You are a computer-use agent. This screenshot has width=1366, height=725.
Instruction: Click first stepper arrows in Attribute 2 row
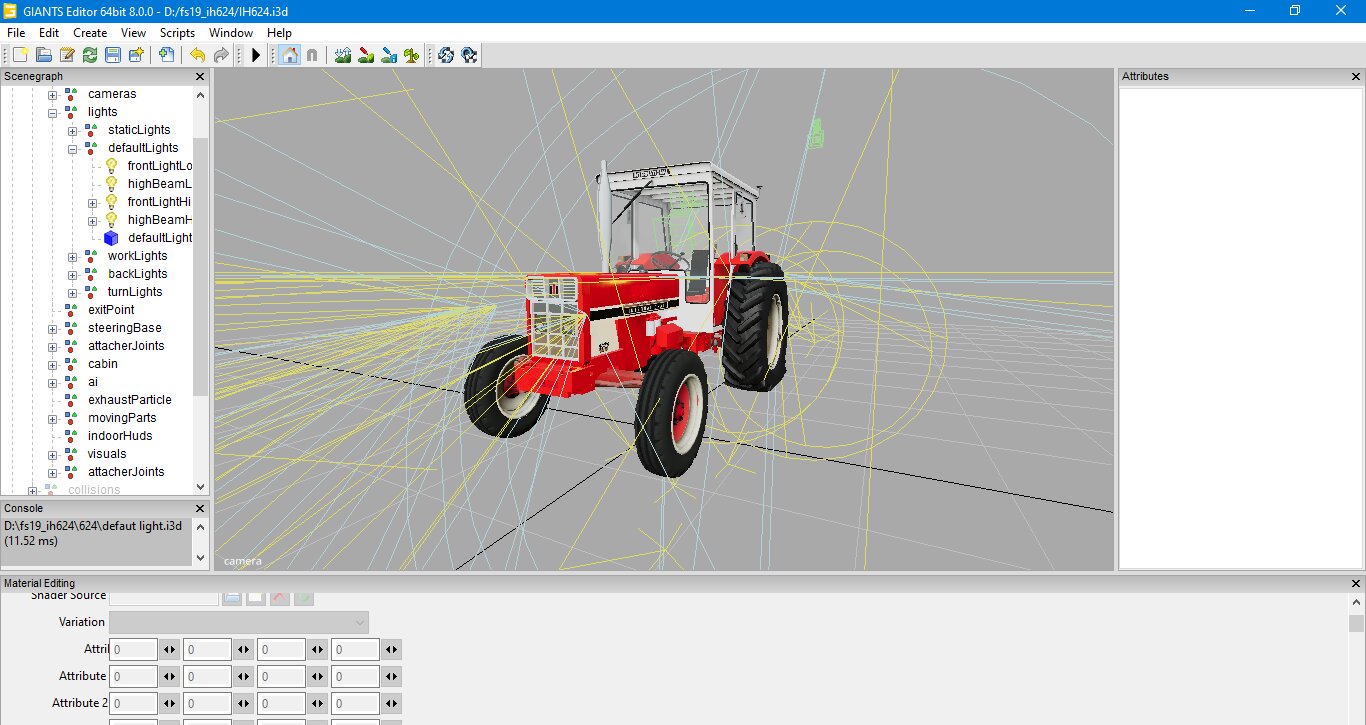point(170,703)
